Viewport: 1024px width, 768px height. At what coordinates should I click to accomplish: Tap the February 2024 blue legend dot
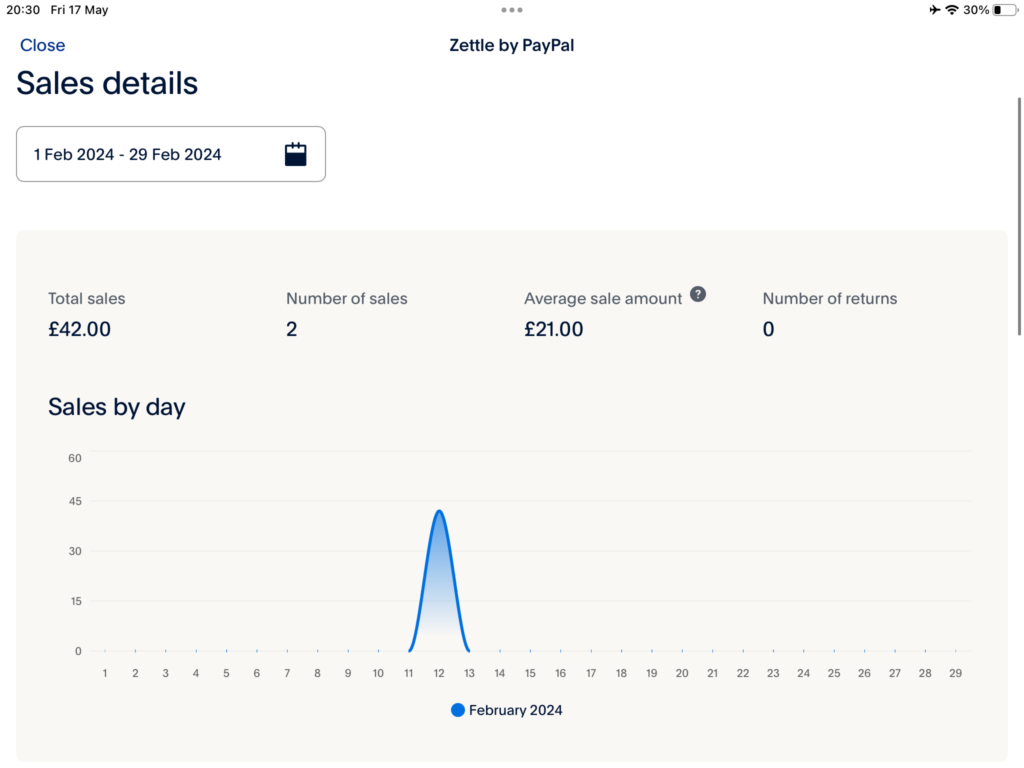point(458,710)
